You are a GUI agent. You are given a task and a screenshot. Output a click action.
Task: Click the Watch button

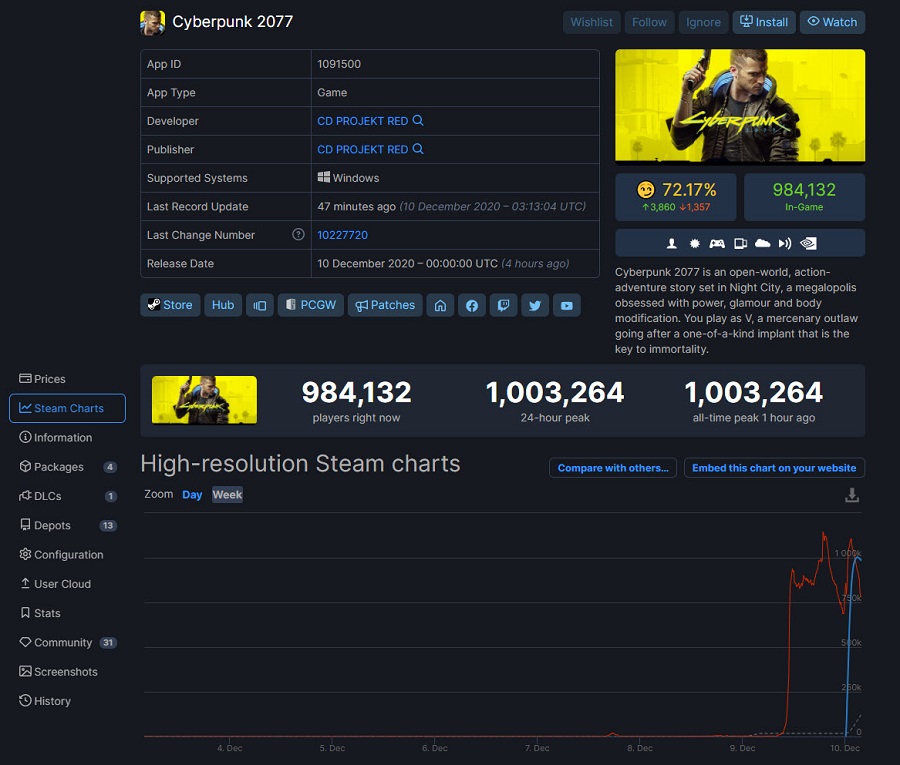[832, 22]
